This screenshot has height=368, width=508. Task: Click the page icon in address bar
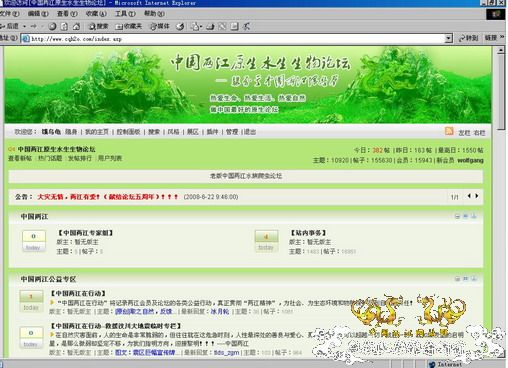point(25,39)
